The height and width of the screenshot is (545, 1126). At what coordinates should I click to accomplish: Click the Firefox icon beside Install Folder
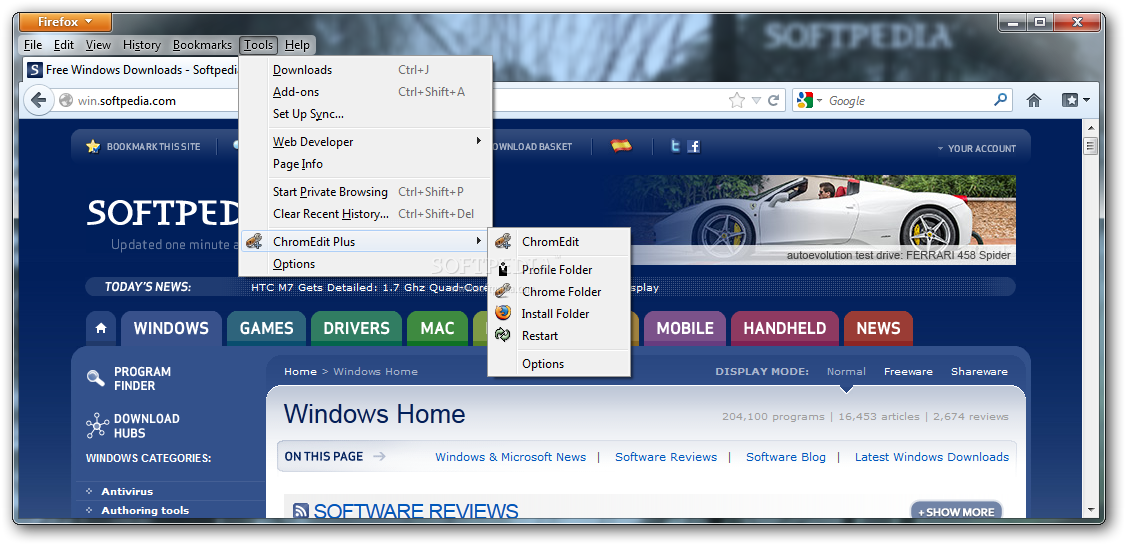[x=503, y=313]
